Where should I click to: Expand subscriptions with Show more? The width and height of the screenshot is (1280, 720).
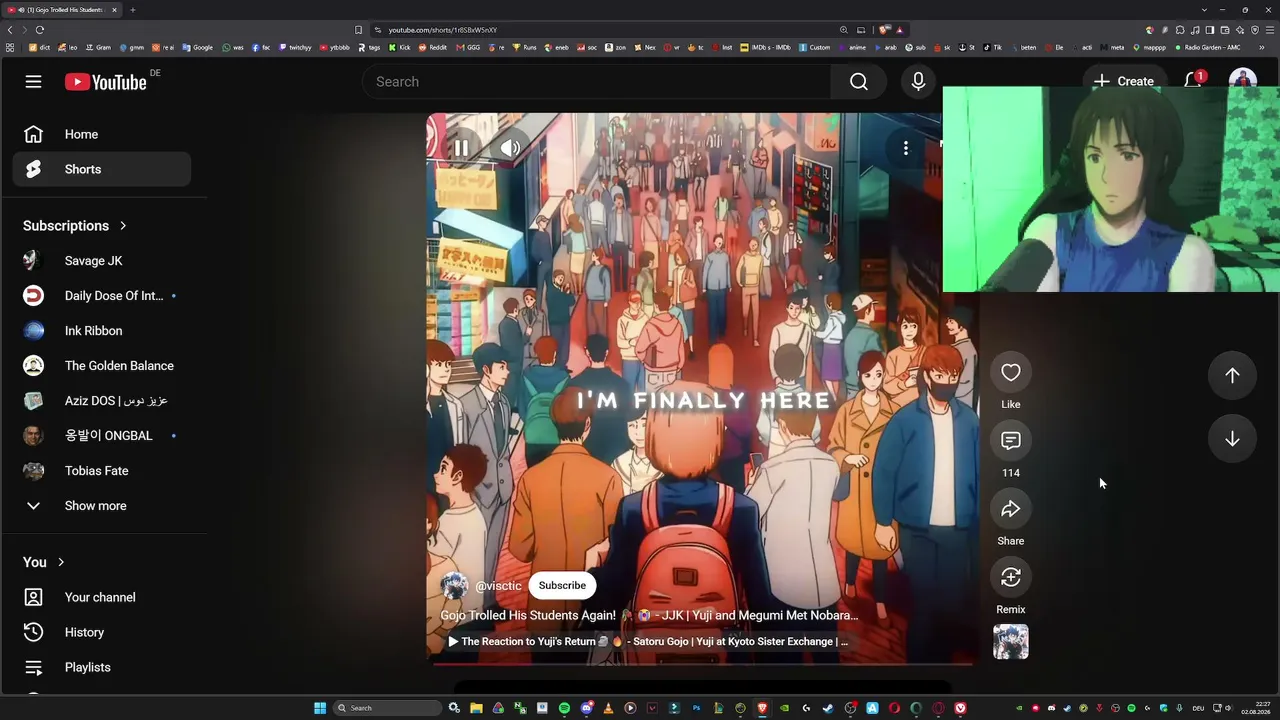102,506
